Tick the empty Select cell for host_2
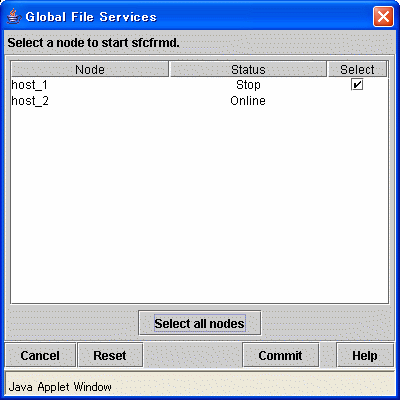 [357, 101]
